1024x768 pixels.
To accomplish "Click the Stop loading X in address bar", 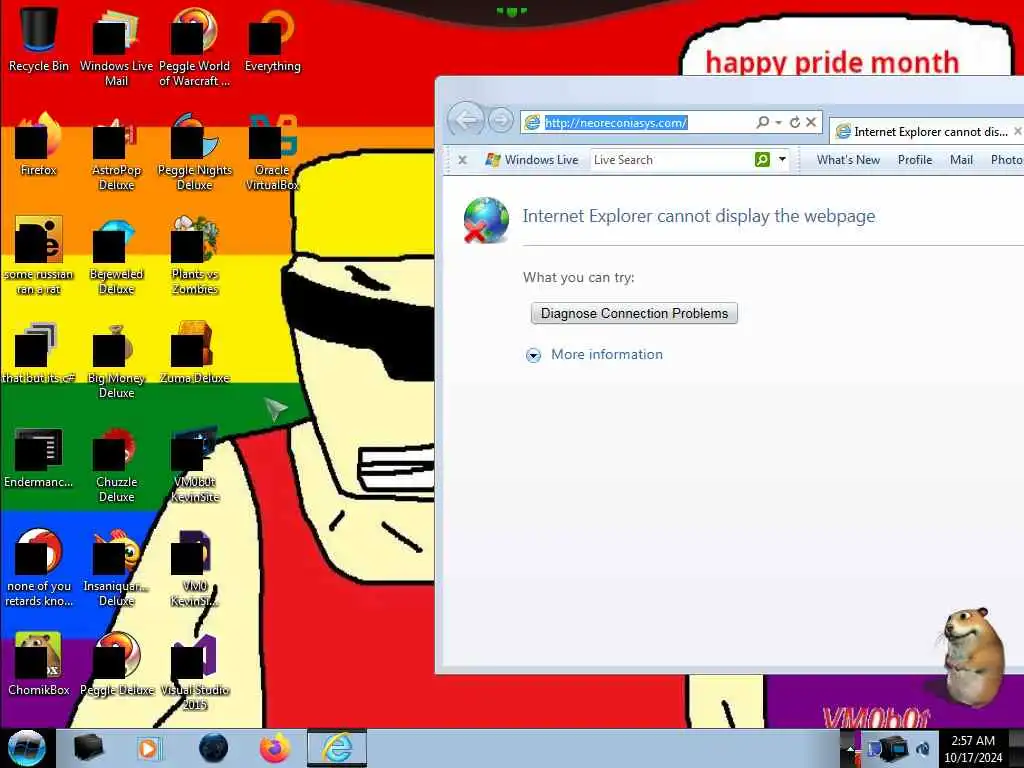I will (x=810, y=122).
